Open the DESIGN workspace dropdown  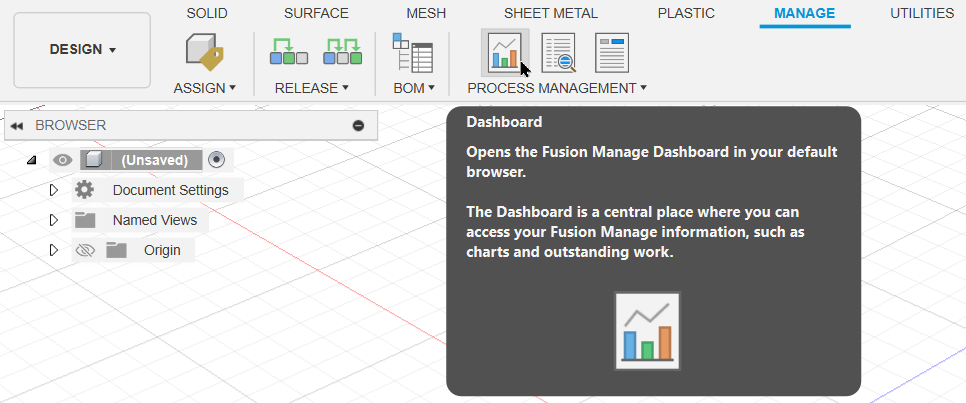[83, 50]
